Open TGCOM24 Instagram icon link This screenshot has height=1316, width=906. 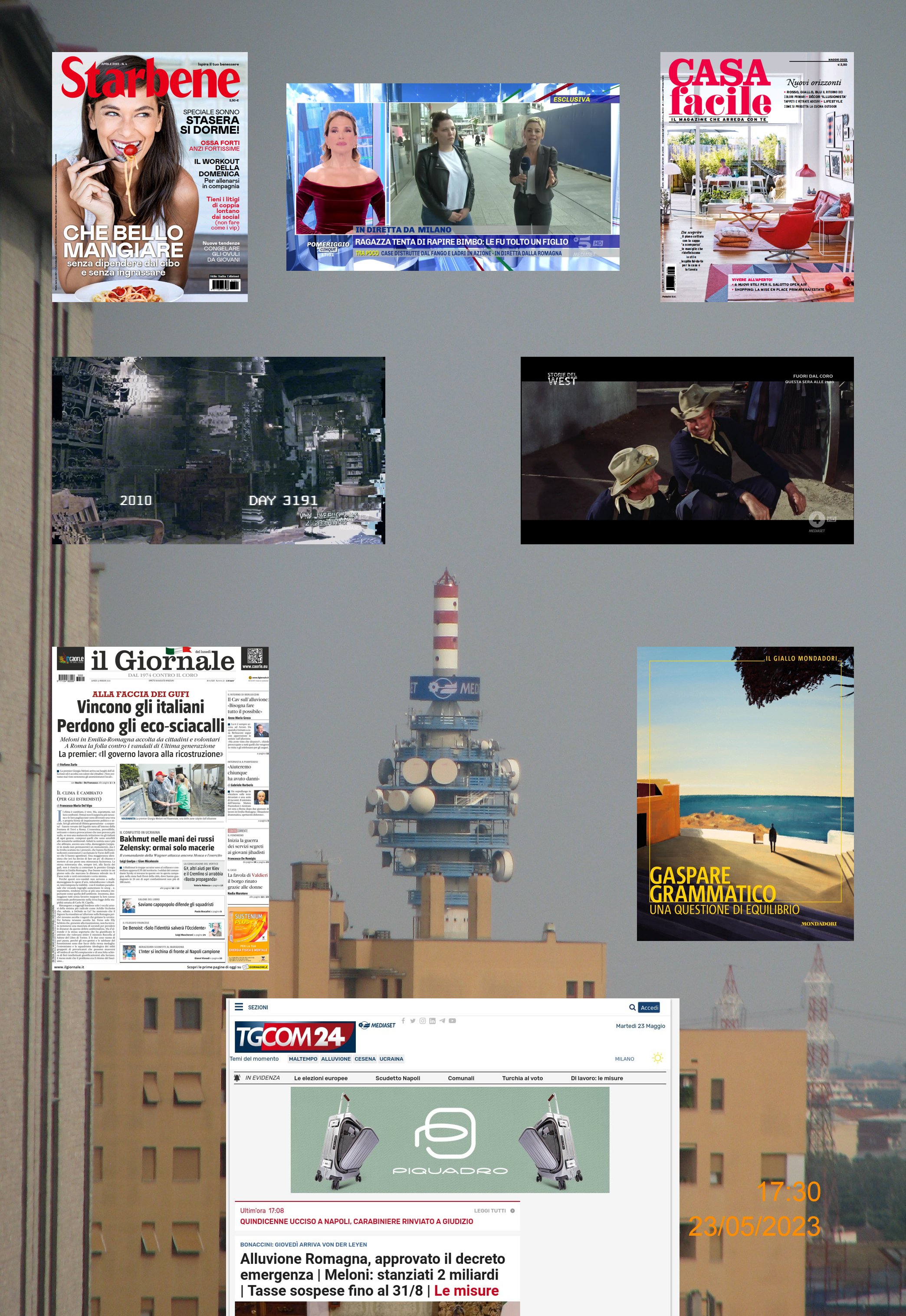pyautogui.click(x=422, y=1021)
